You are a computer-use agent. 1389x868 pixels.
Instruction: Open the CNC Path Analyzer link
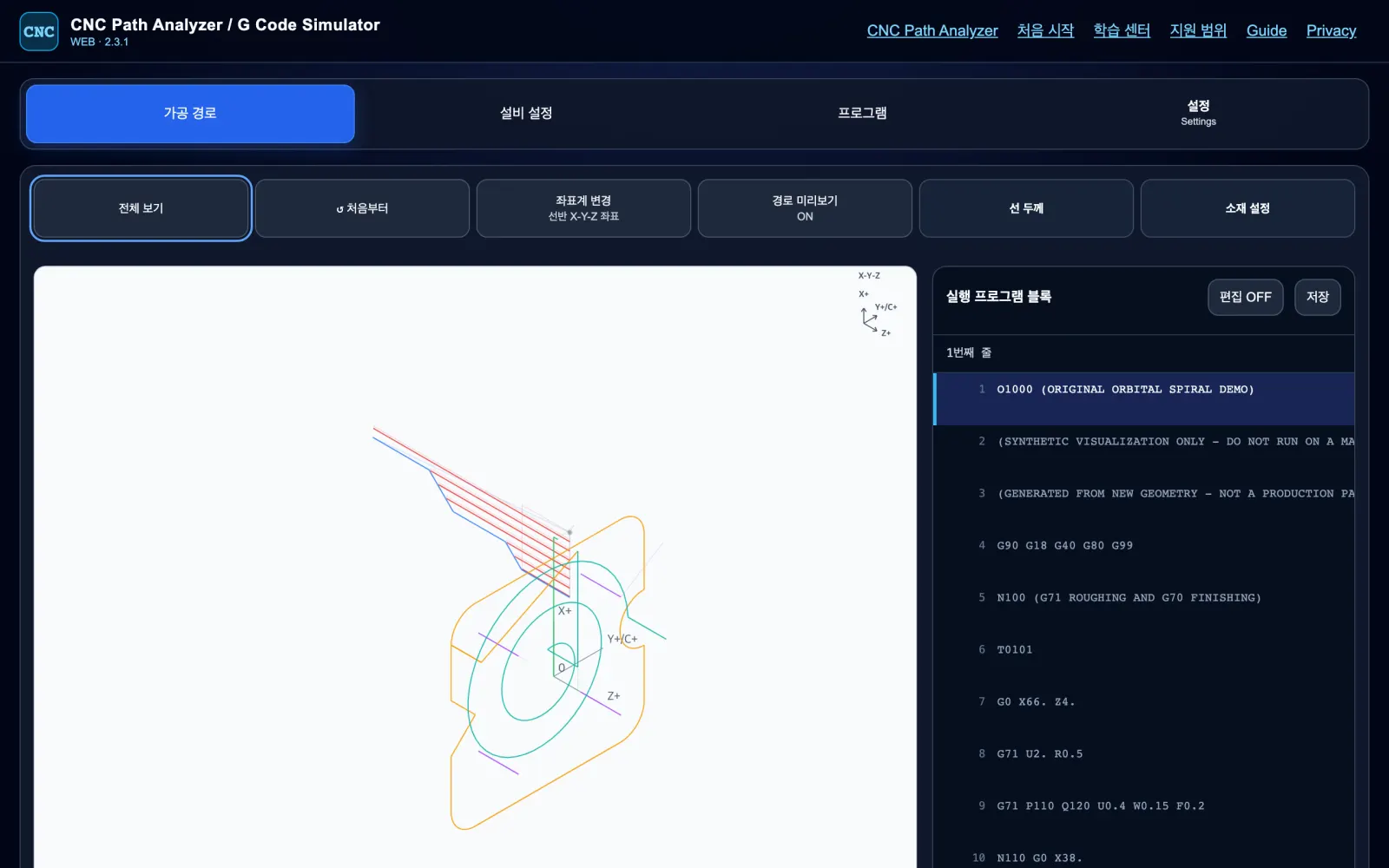(x=932, y=30)
